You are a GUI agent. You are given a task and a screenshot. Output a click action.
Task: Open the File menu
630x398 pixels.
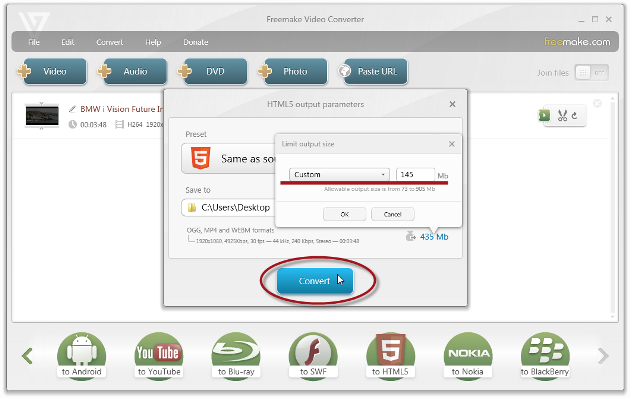pyautogui.click(x=34, y=42)
